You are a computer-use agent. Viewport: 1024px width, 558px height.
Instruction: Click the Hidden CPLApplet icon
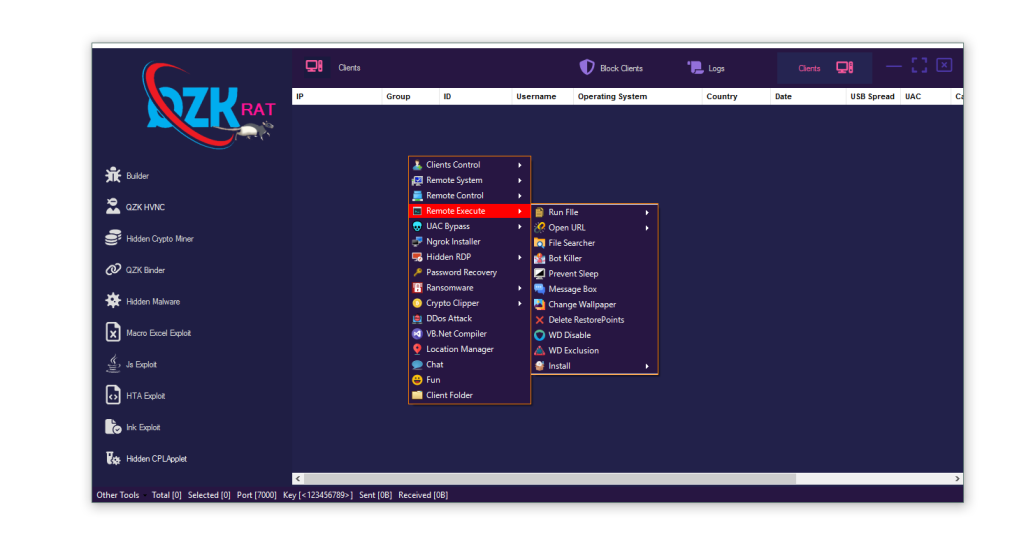[113, 458]
